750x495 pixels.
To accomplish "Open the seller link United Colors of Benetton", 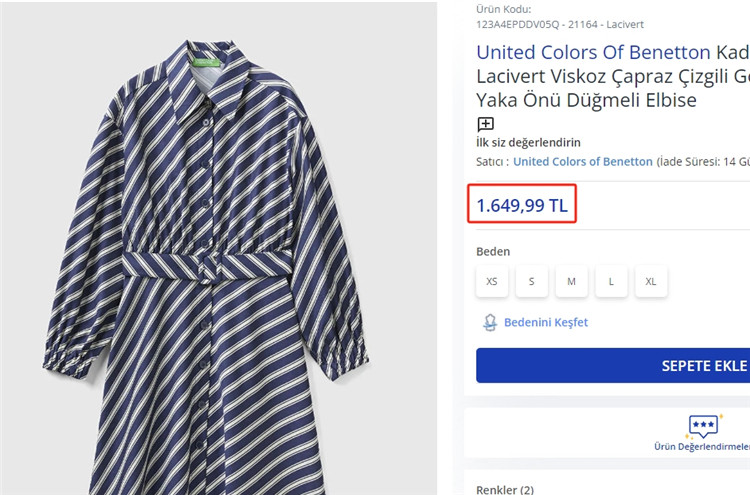I will [x=582, y=161].
